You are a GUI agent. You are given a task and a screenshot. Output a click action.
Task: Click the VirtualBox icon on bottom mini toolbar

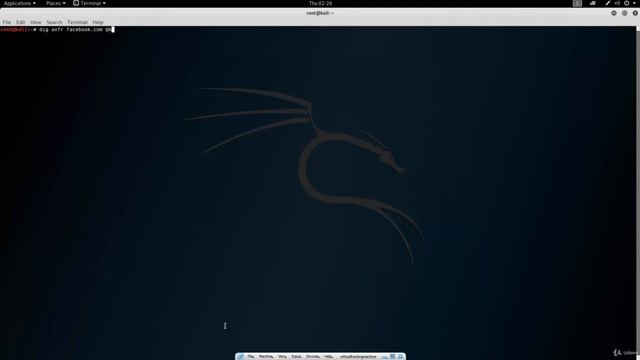pos(240,357)
